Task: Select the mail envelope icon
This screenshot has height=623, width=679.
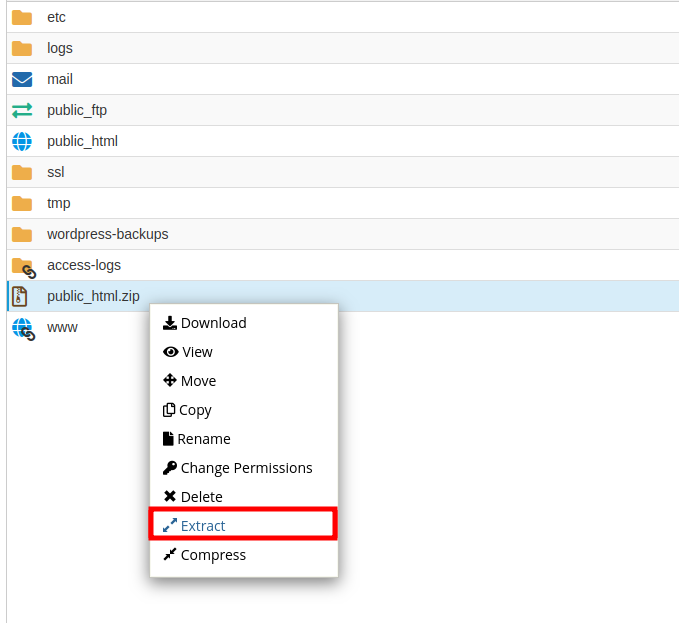Action: point(22,80)
